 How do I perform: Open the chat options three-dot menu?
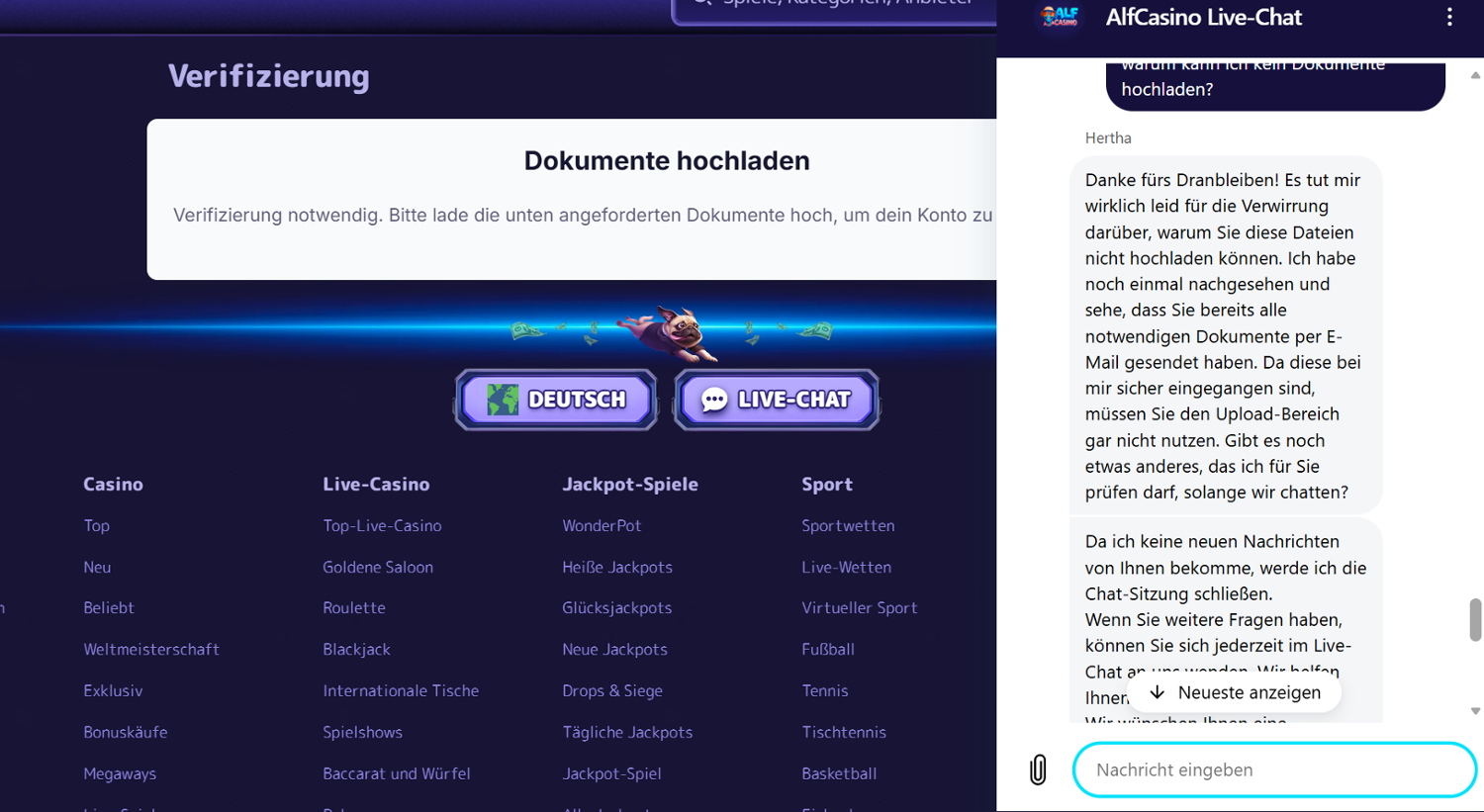[1449, 17]
